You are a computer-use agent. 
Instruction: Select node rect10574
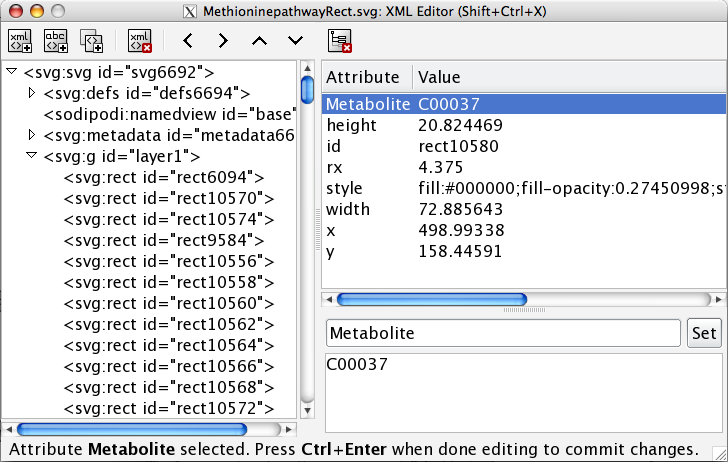169,219
